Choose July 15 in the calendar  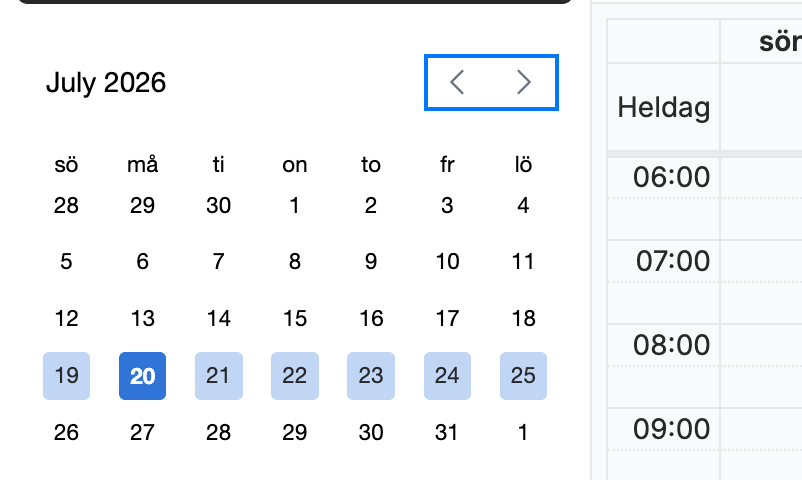[x=295, y=319]
